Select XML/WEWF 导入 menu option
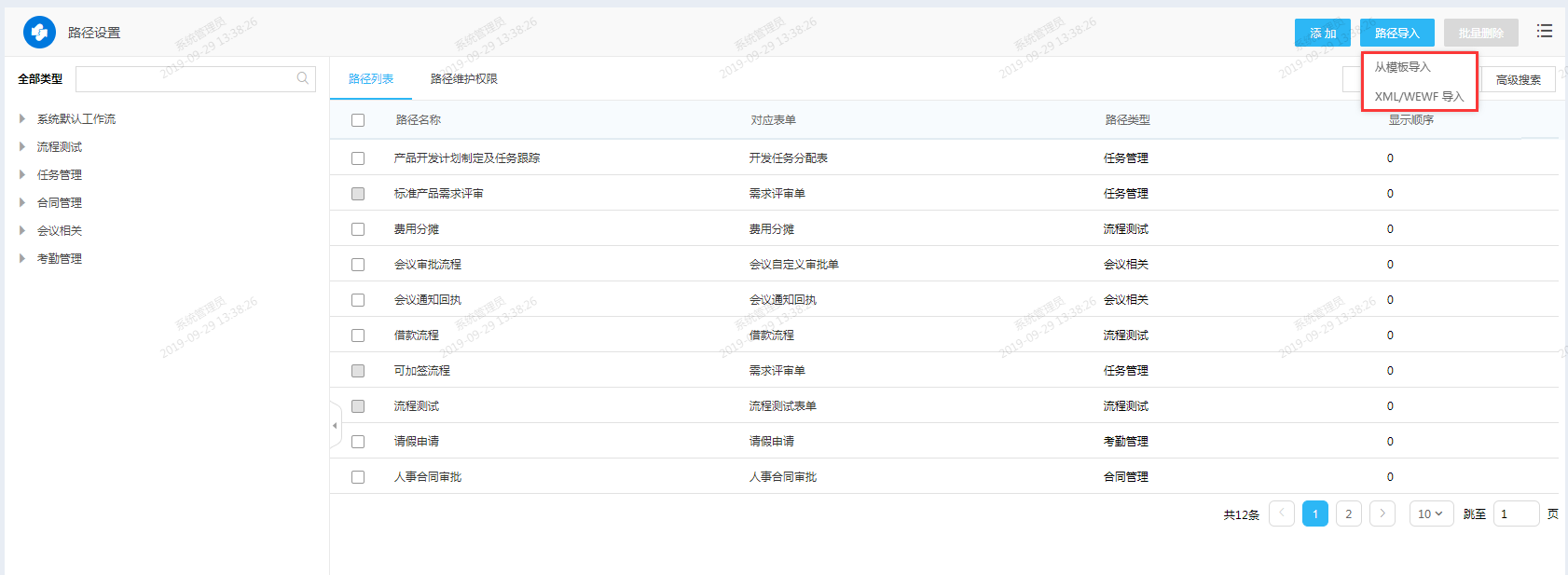The image size is (1568, 575). (x=1419, y=97)
